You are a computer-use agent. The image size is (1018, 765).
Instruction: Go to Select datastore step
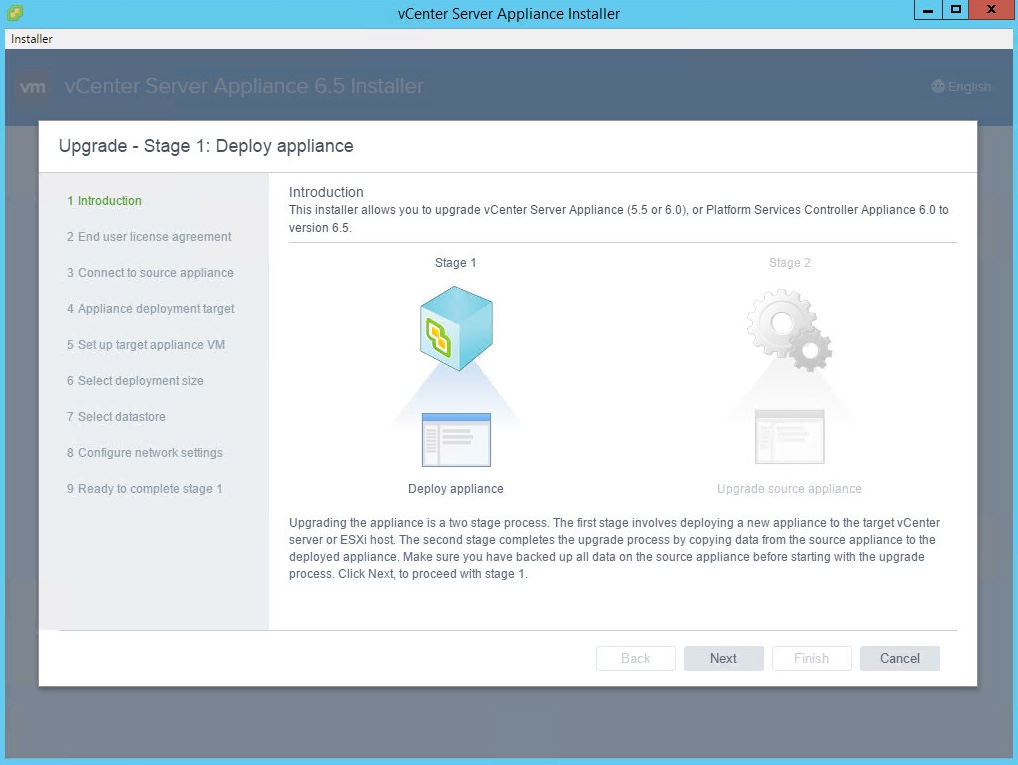click(x=116, y=417)
